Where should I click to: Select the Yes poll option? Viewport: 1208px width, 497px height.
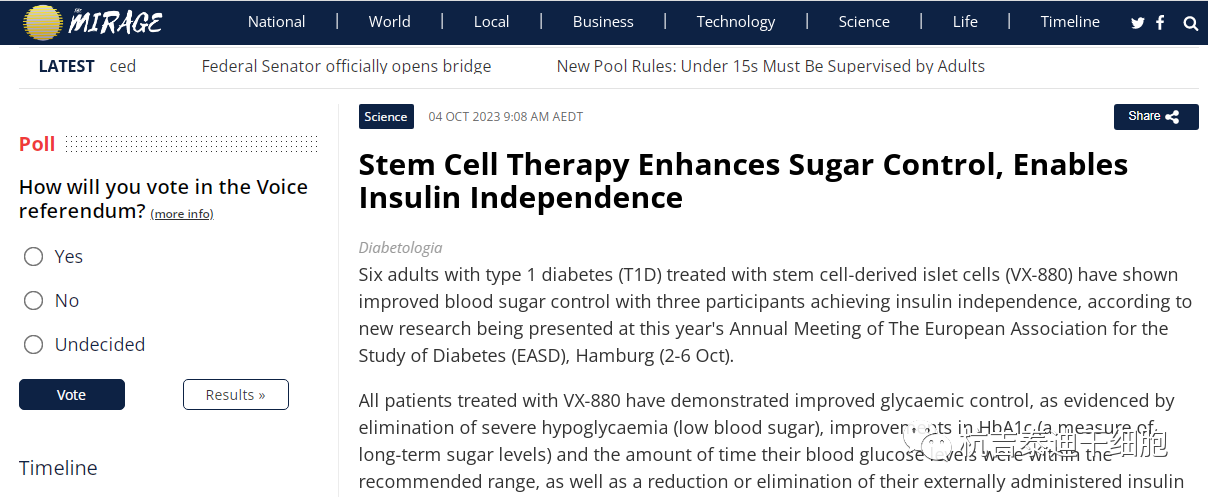34,257
